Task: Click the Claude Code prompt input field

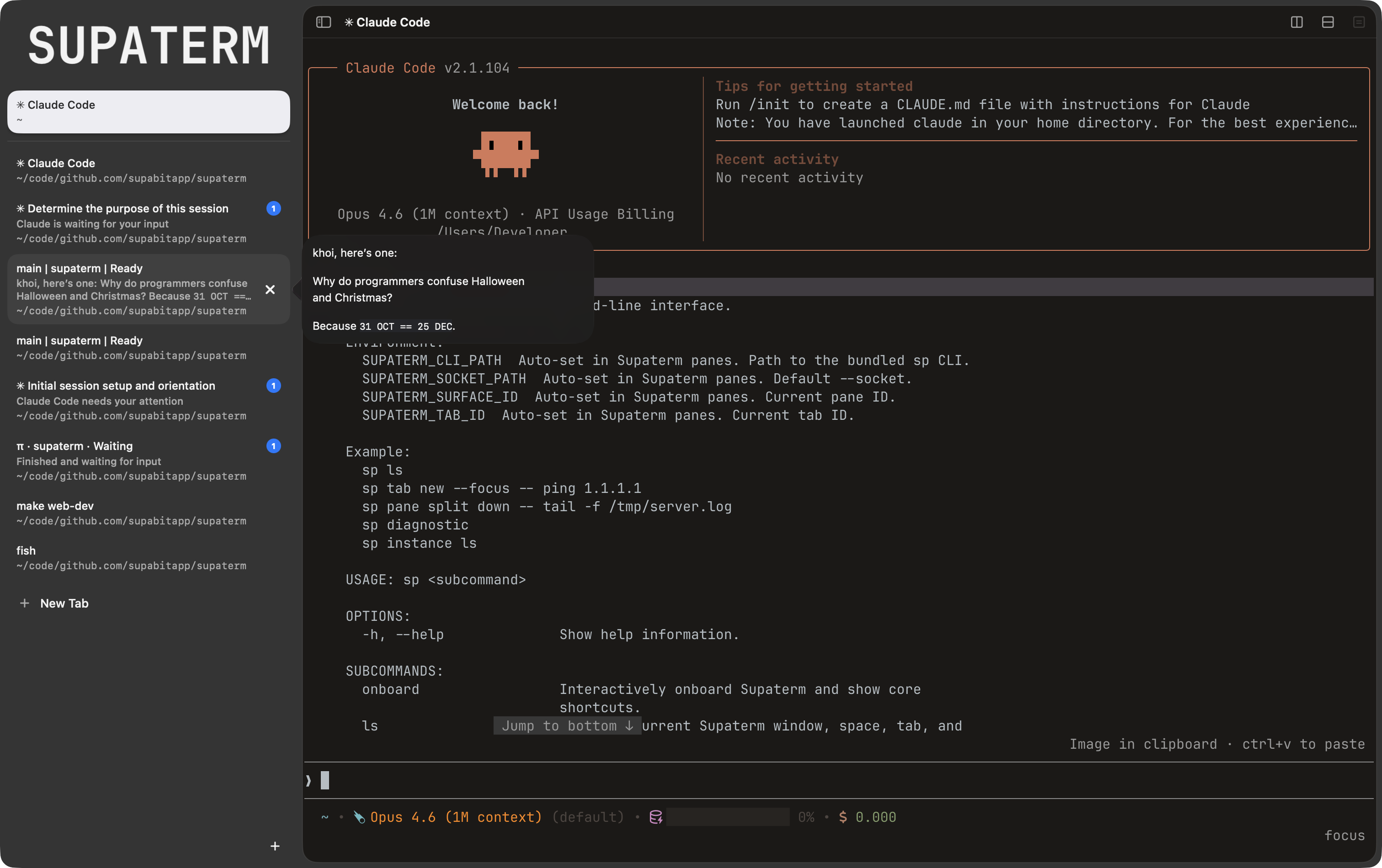Action: [803, 780]
